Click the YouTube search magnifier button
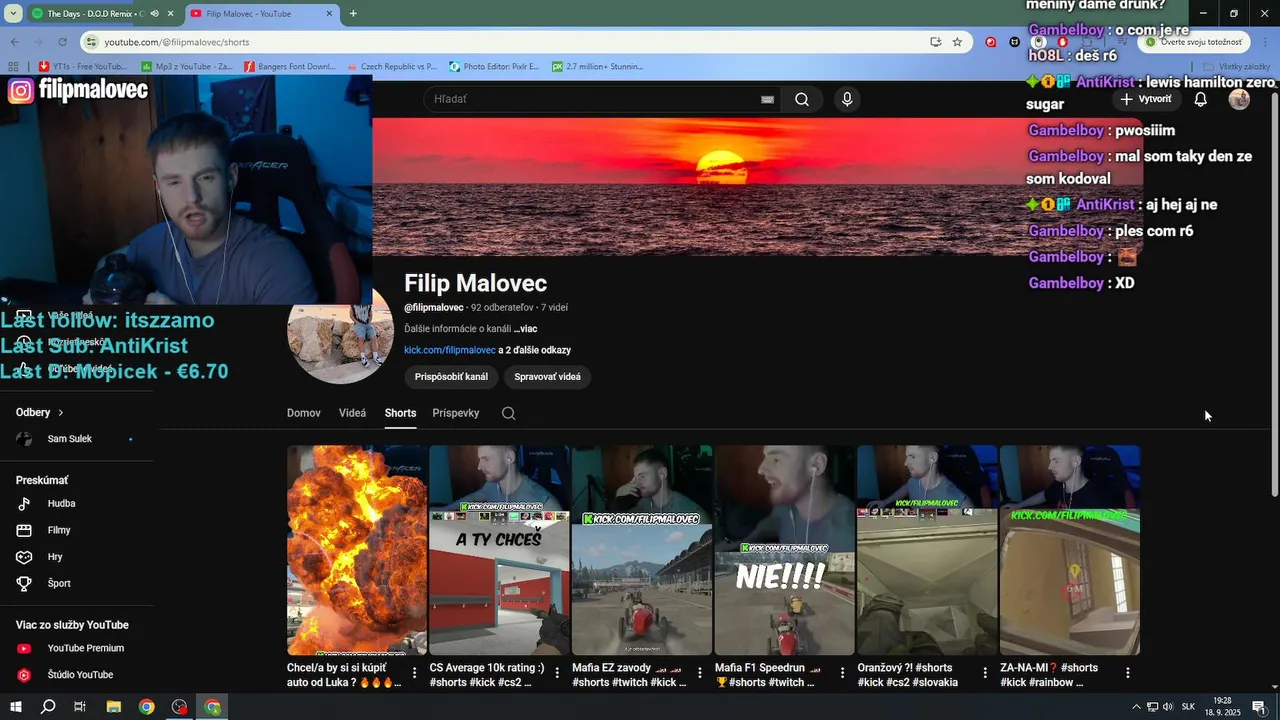 pyautogui.click(x=802, y=99)
